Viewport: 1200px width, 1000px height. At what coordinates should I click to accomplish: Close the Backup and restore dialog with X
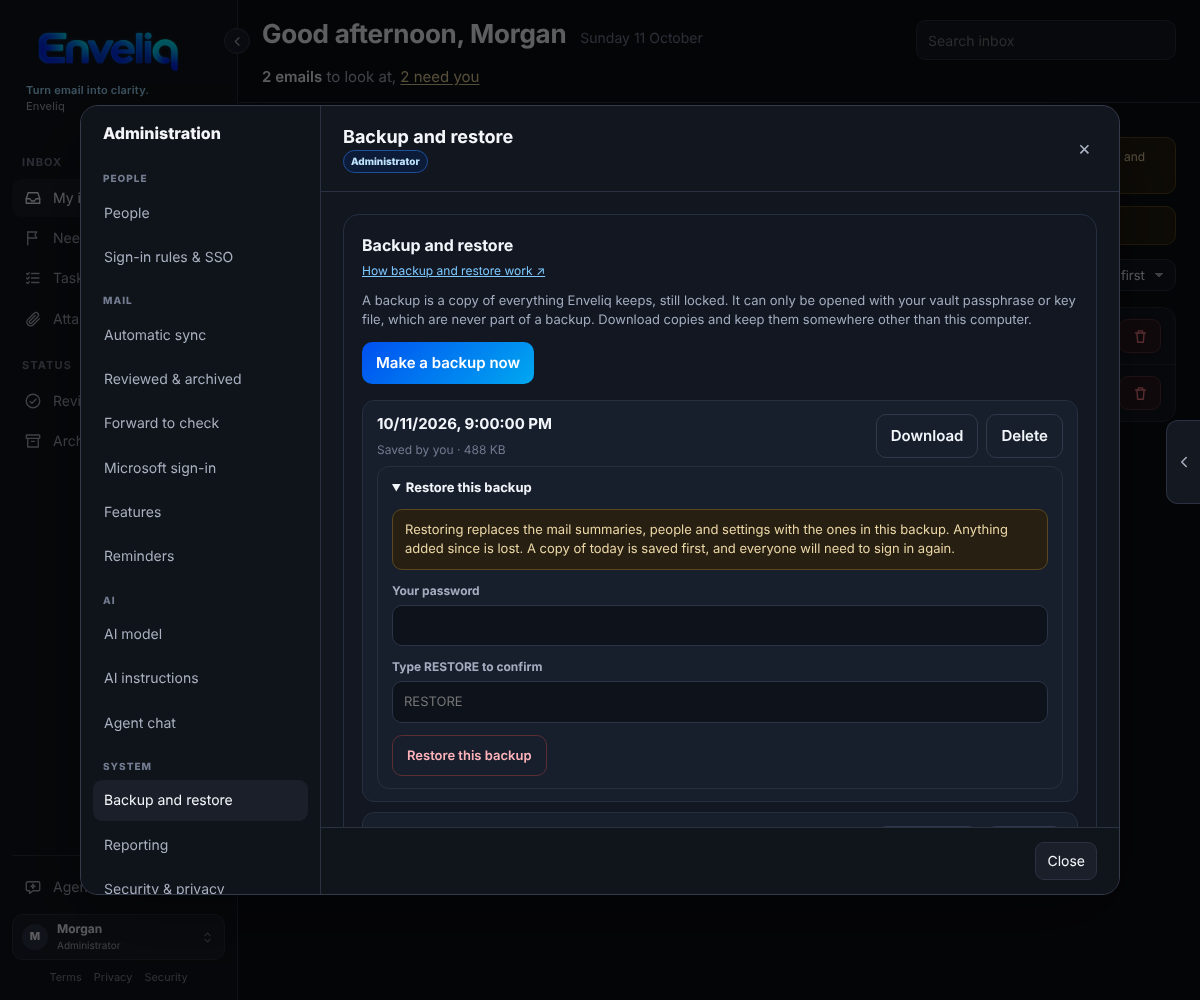click(1084, 149)
